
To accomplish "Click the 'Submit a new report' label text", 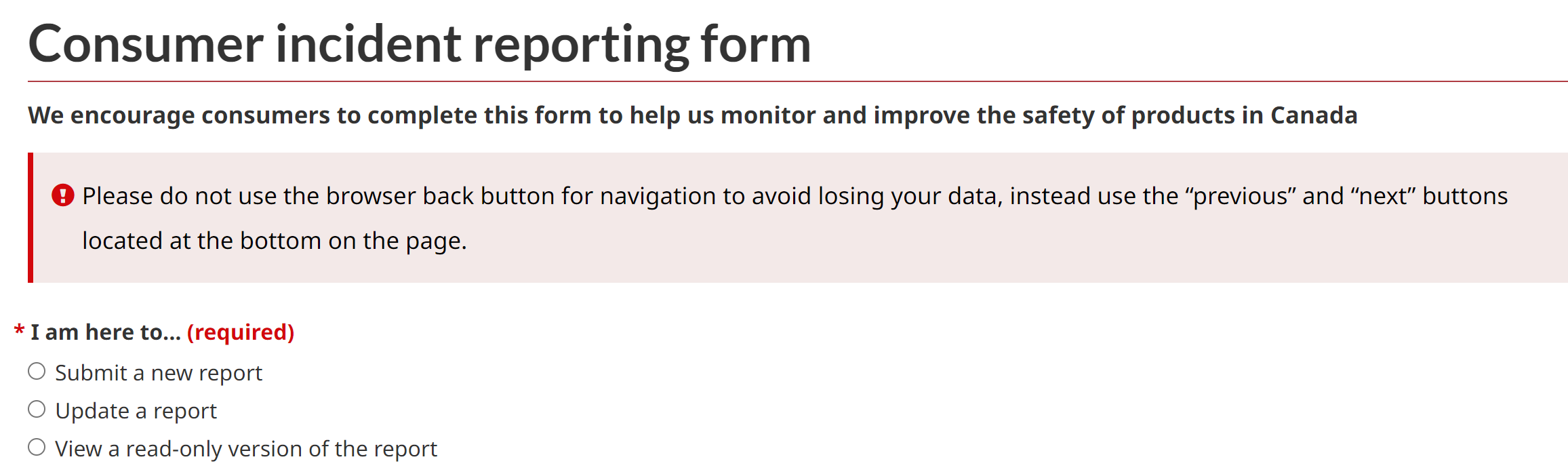I will [x=159, y=373].
